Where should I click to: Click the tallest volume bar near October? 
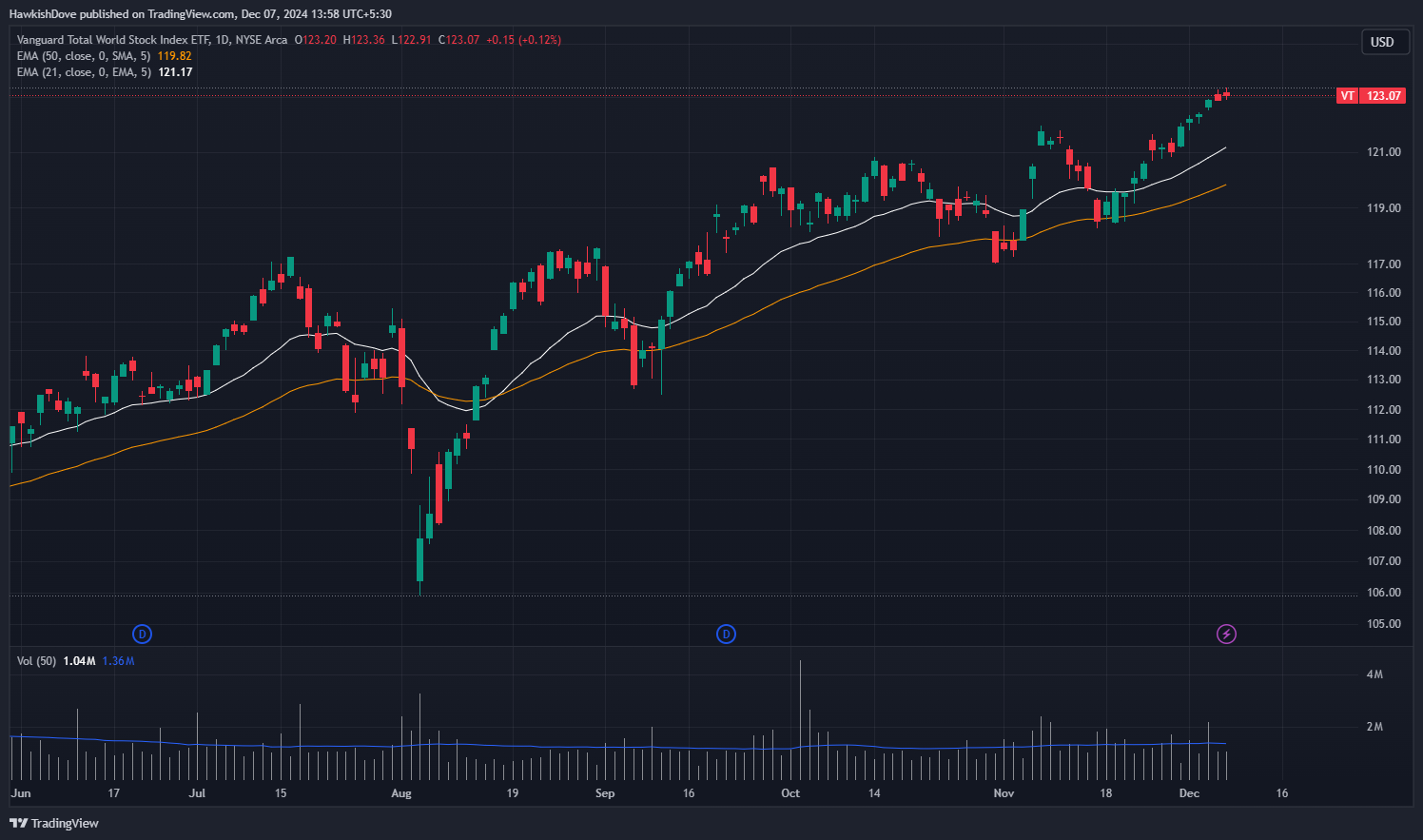(x=801, y=720)
